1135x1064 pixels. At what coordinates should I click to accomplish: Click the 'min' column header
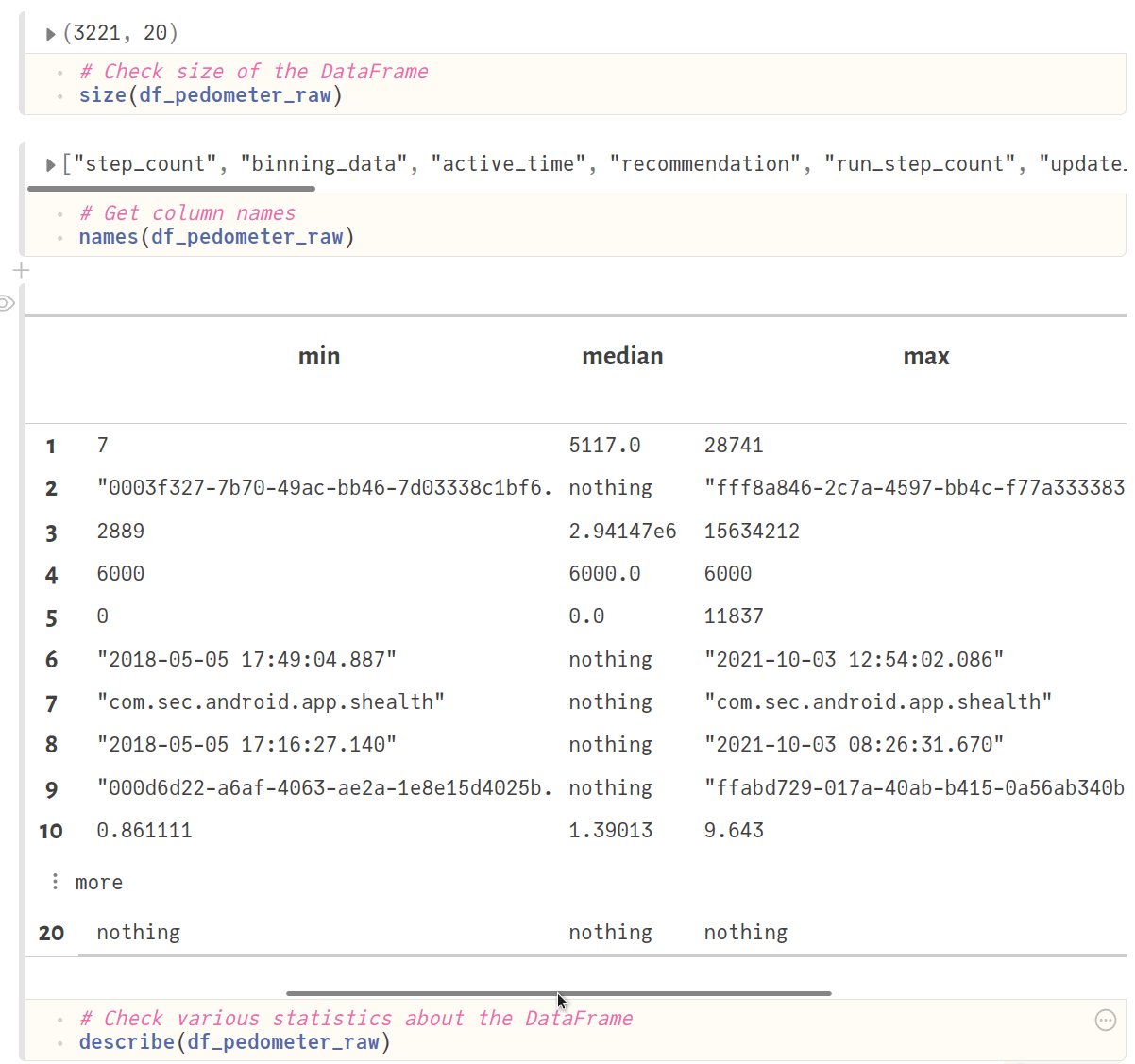[319, 357]
